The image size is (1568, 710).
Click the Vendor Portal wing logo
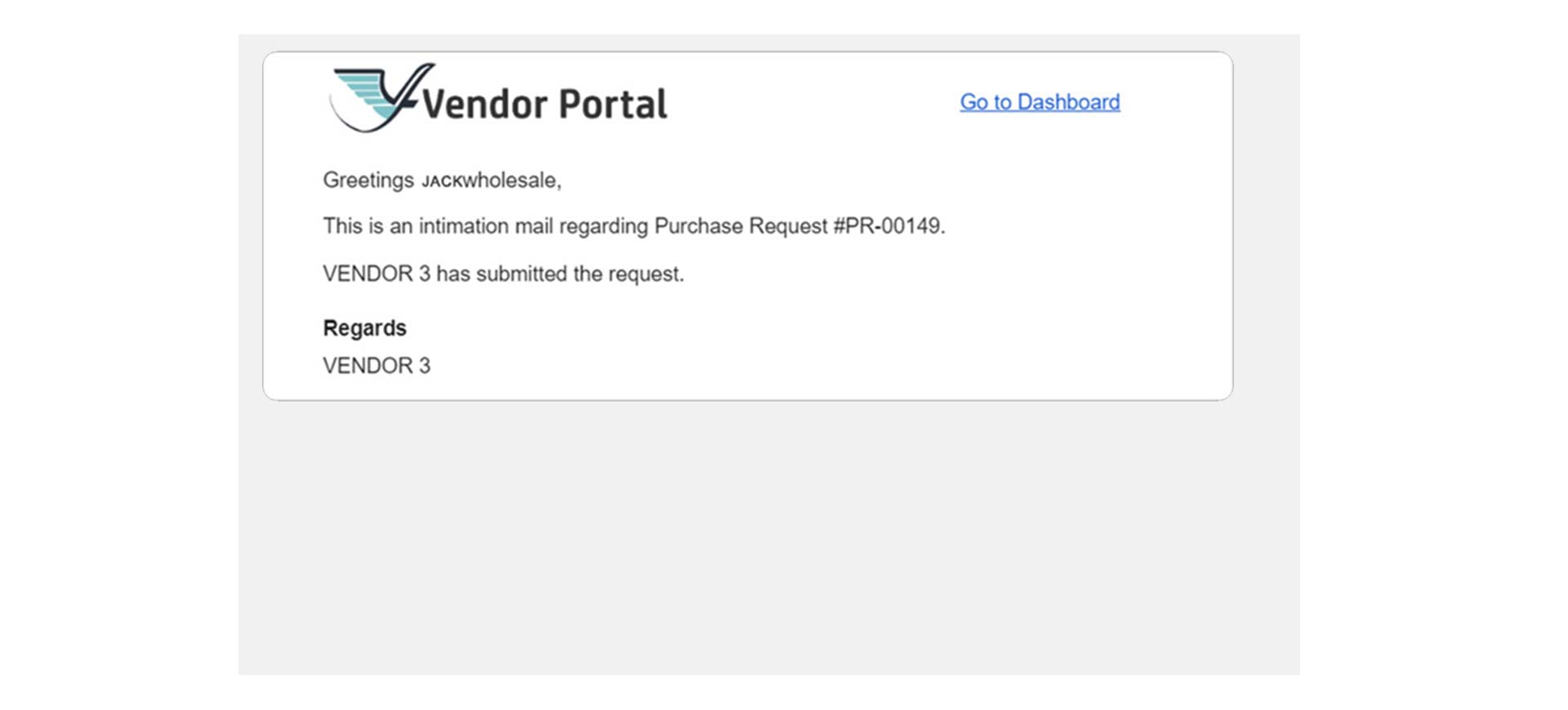tap(382, 98)
